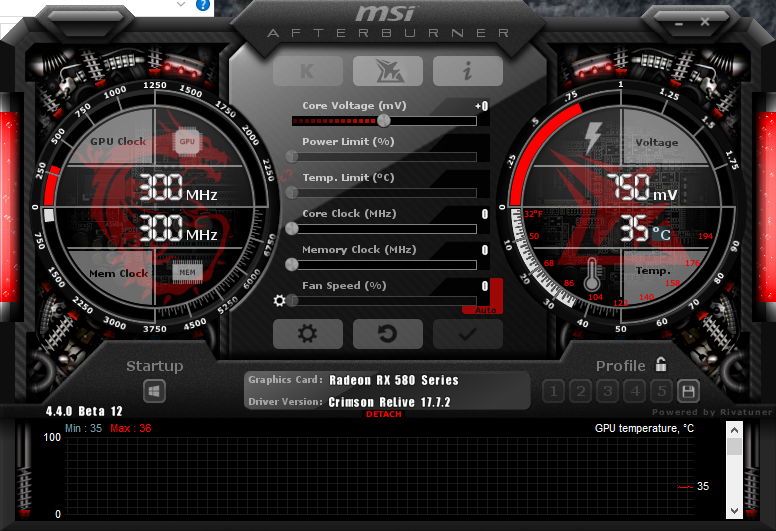Click the thermometer temperature icon
The width and height of the screenshot is (776, 531).
pos(592,275)
